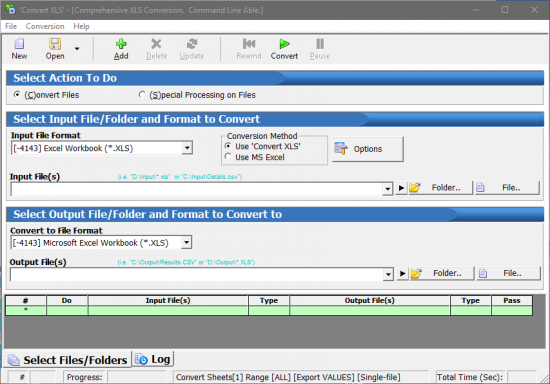Click the '#' column header in grid
550x384 pixels.
coord(26,301)
